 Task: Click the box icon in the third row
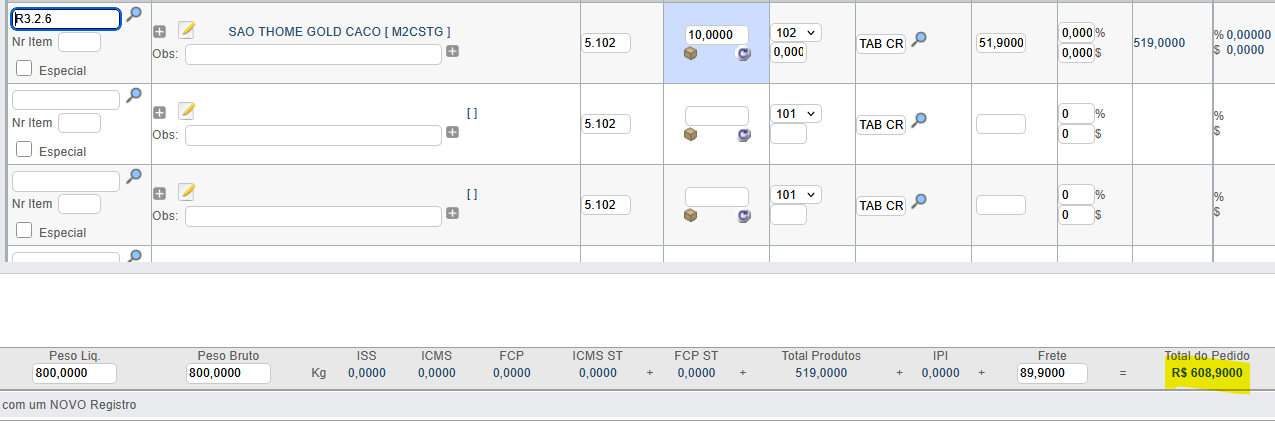[x=690, y=215]
